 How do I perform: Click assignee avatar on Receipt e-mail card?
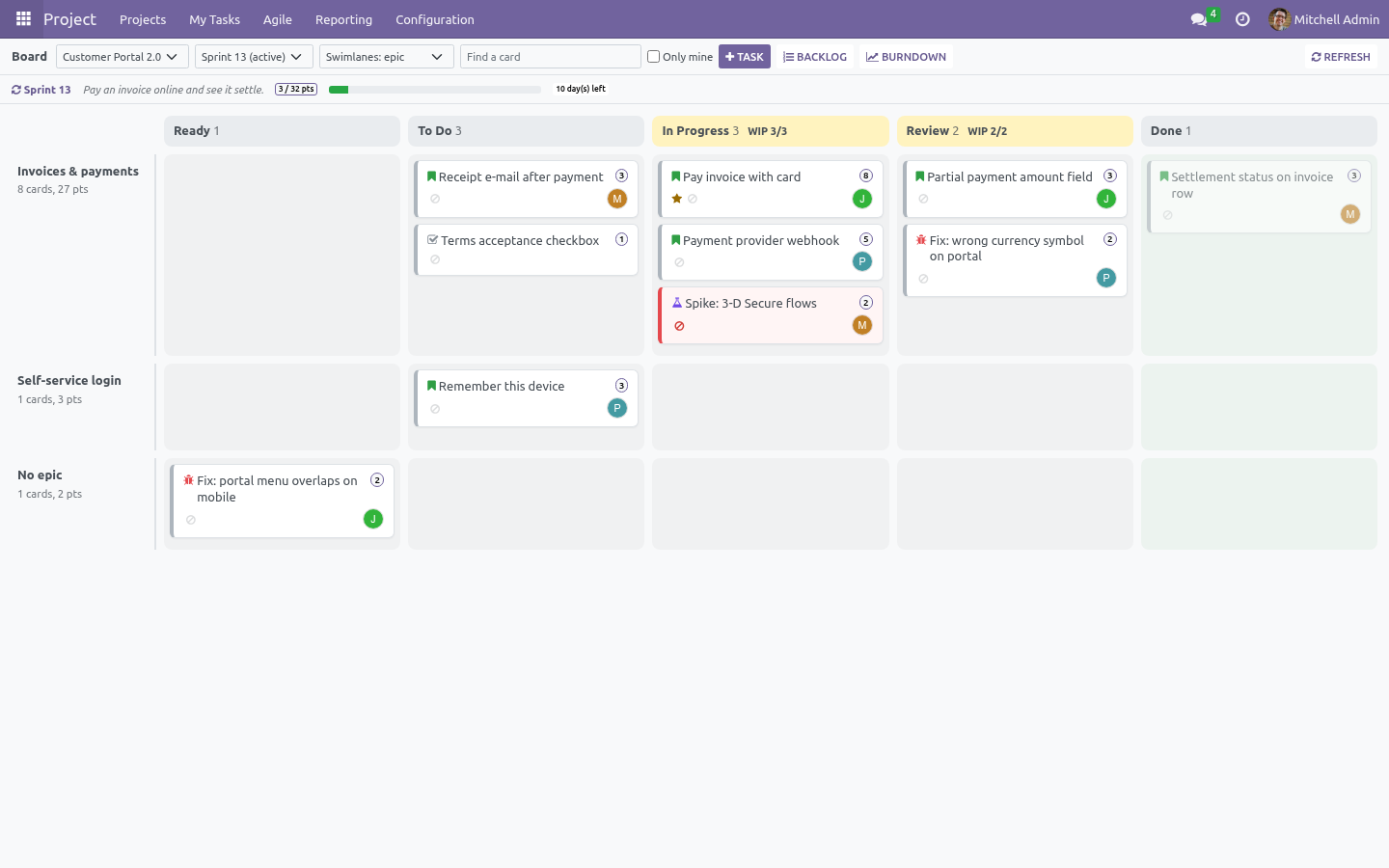point(617,199)
